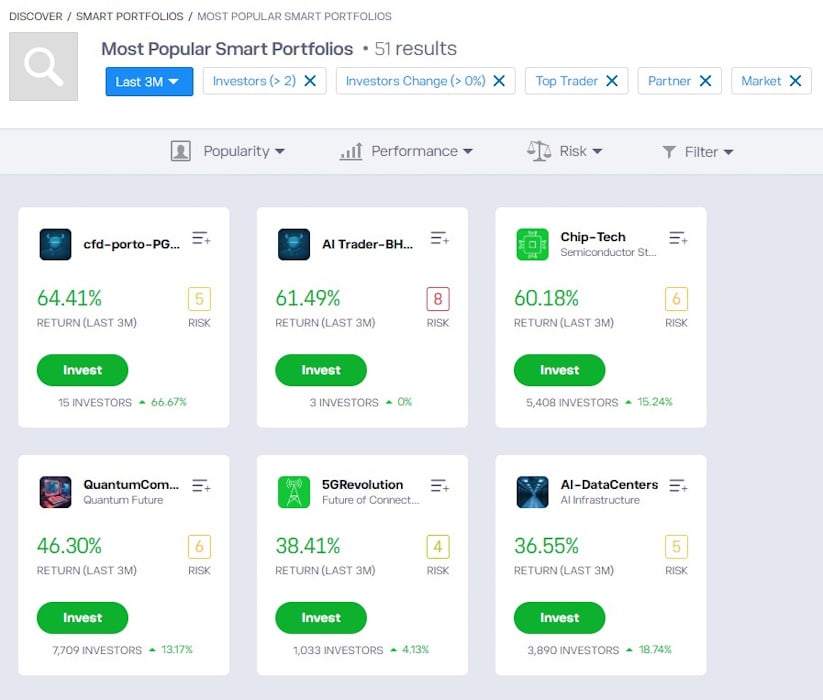The image size is (823, 700).
Task: Open cfd-porto-PG avatar image
Action: (x=55, y=244)
